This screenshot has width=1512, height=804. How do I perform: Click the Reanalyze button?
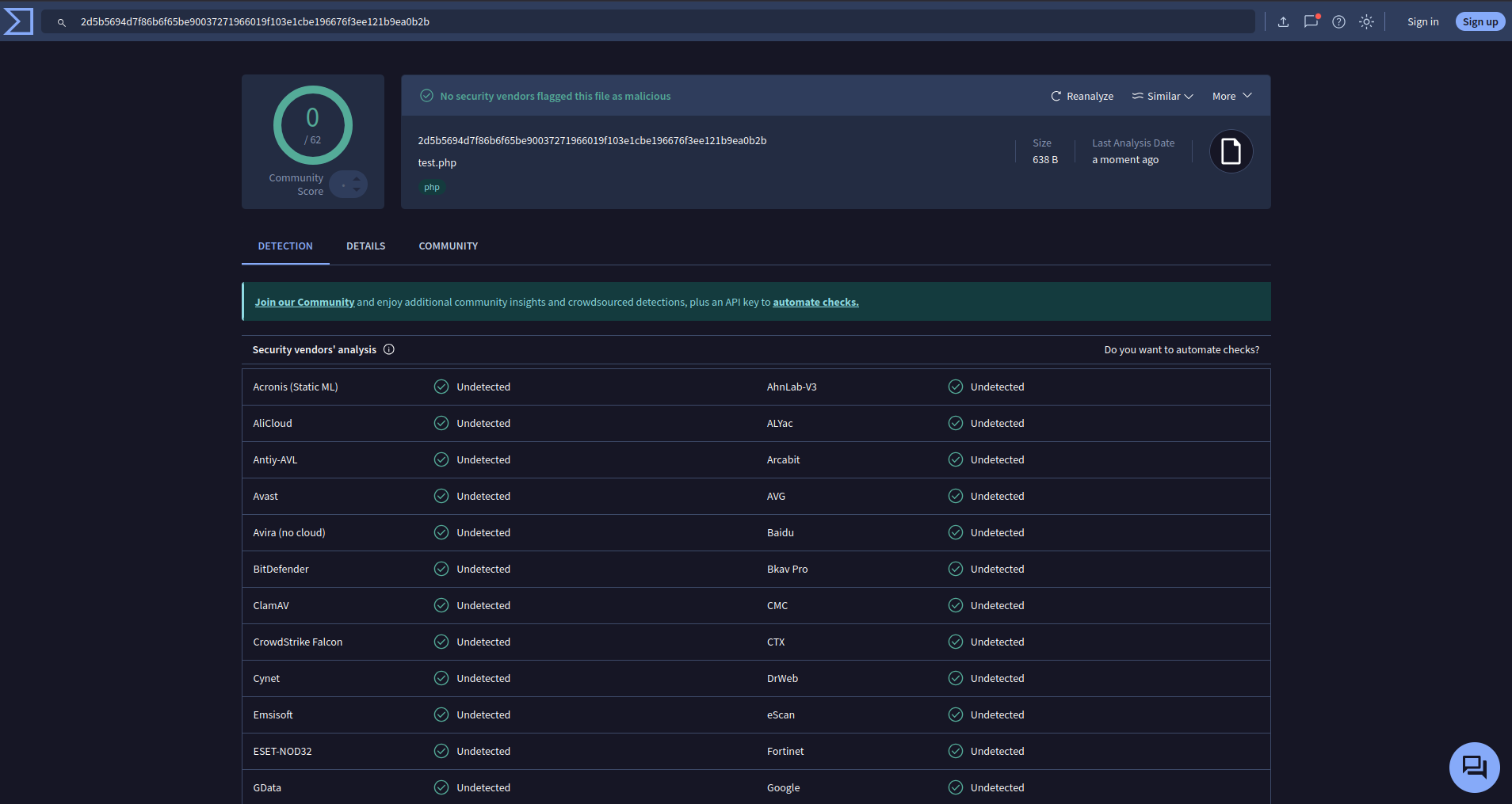point(1082,96)
